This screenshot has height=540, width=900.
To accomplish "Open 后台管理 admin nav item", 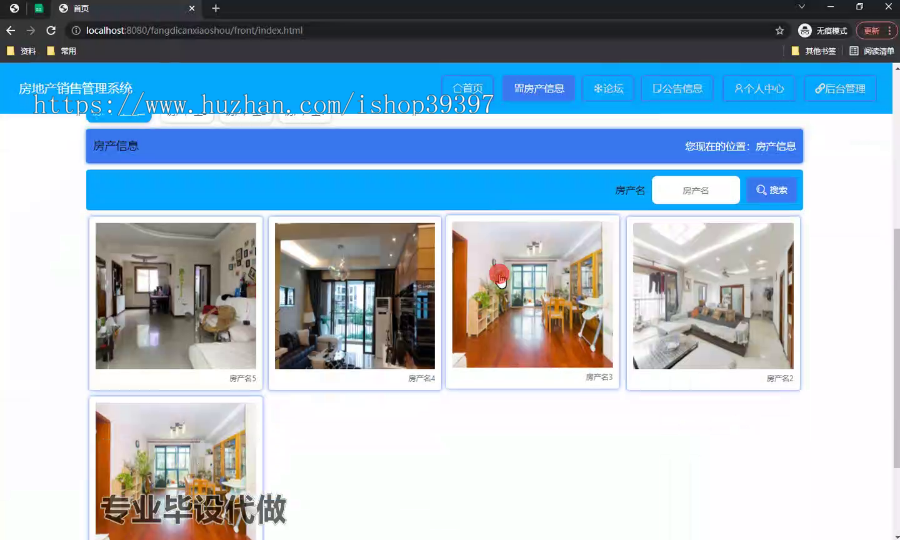I will click(840, 88).
